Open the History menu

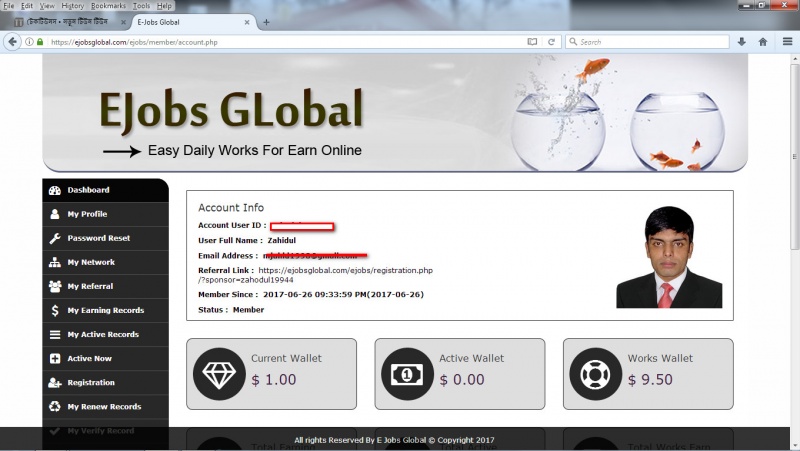click(x=72, y=6)
